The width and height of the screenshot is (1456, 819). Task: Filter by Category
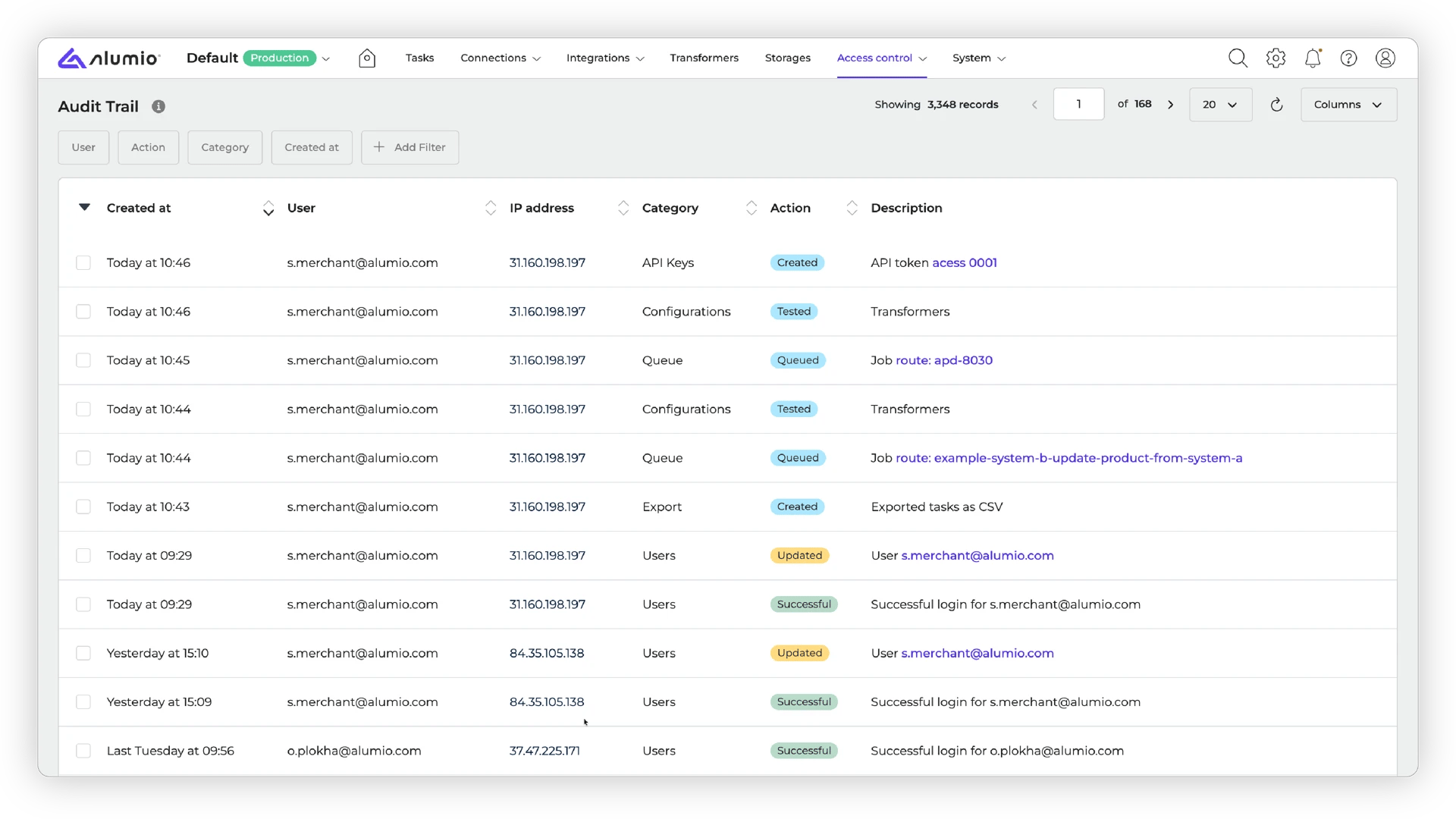pos(224,148)
